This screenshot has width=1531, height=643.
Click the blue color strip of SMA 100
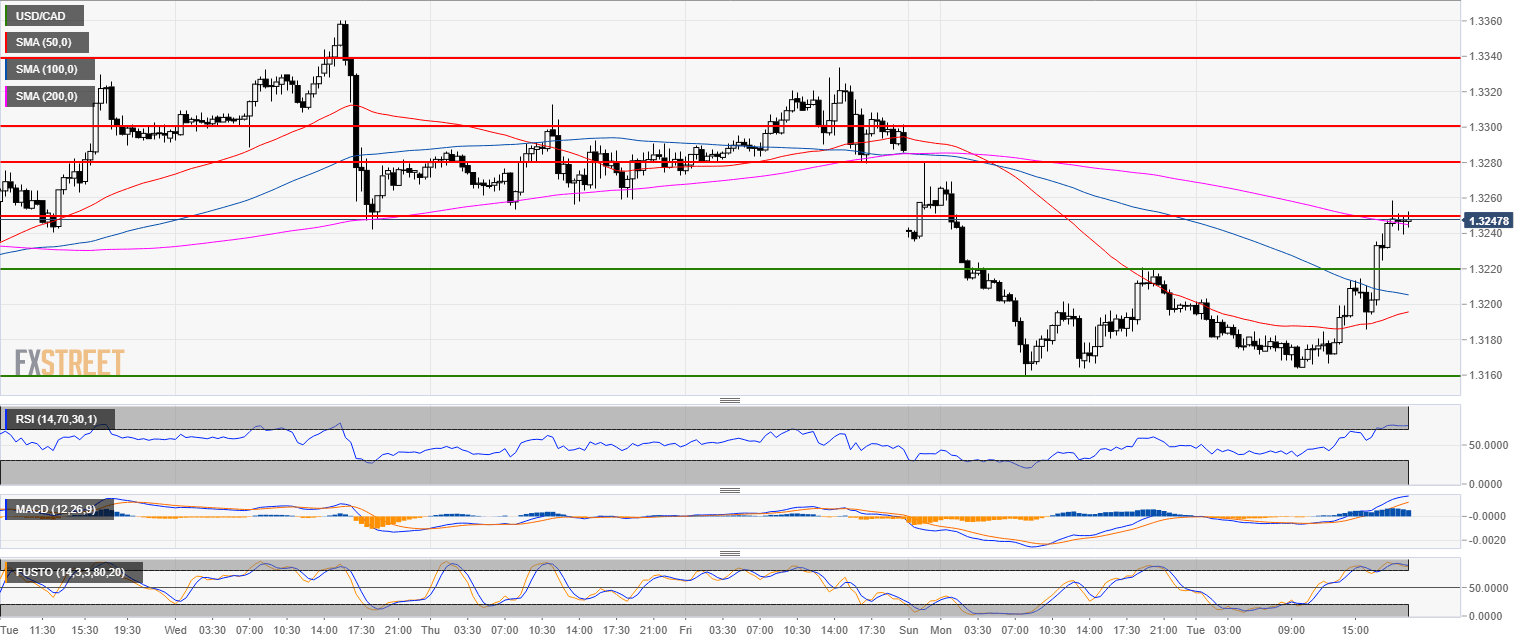click(7, 70)
